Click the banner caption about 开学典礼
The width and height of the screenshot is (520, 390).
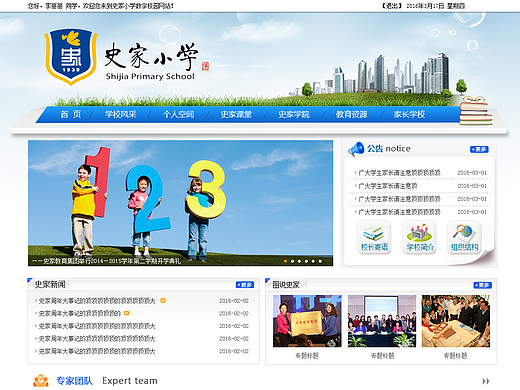pos(106,261)
